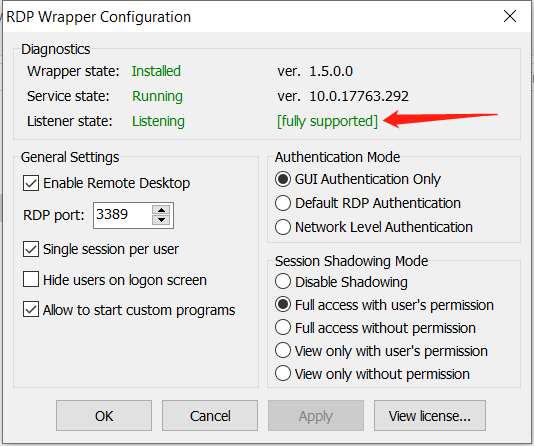
Task: Uncheck Single session per user
Action: 31,249
